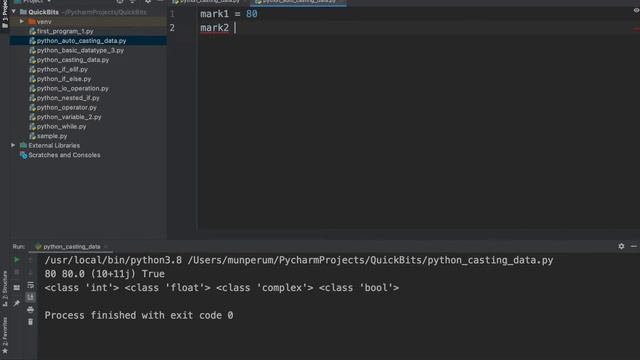The height and width of the screenshot is (360, 640).
Task: Click line number 2 in the gutter
Action: [172, 28]
